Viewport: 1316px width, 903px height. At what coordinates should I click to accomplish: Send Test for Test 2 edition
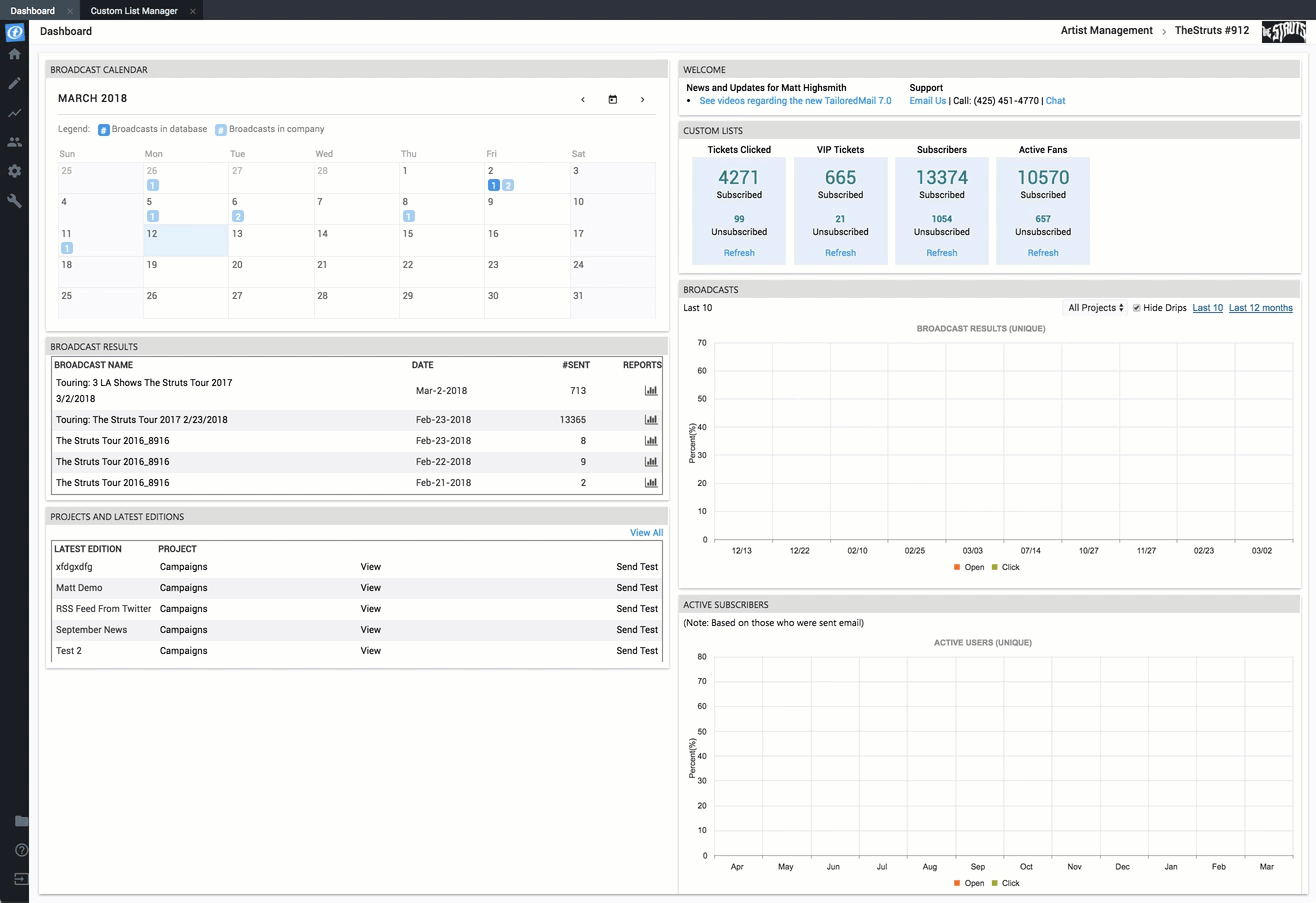tap(637, 651)
